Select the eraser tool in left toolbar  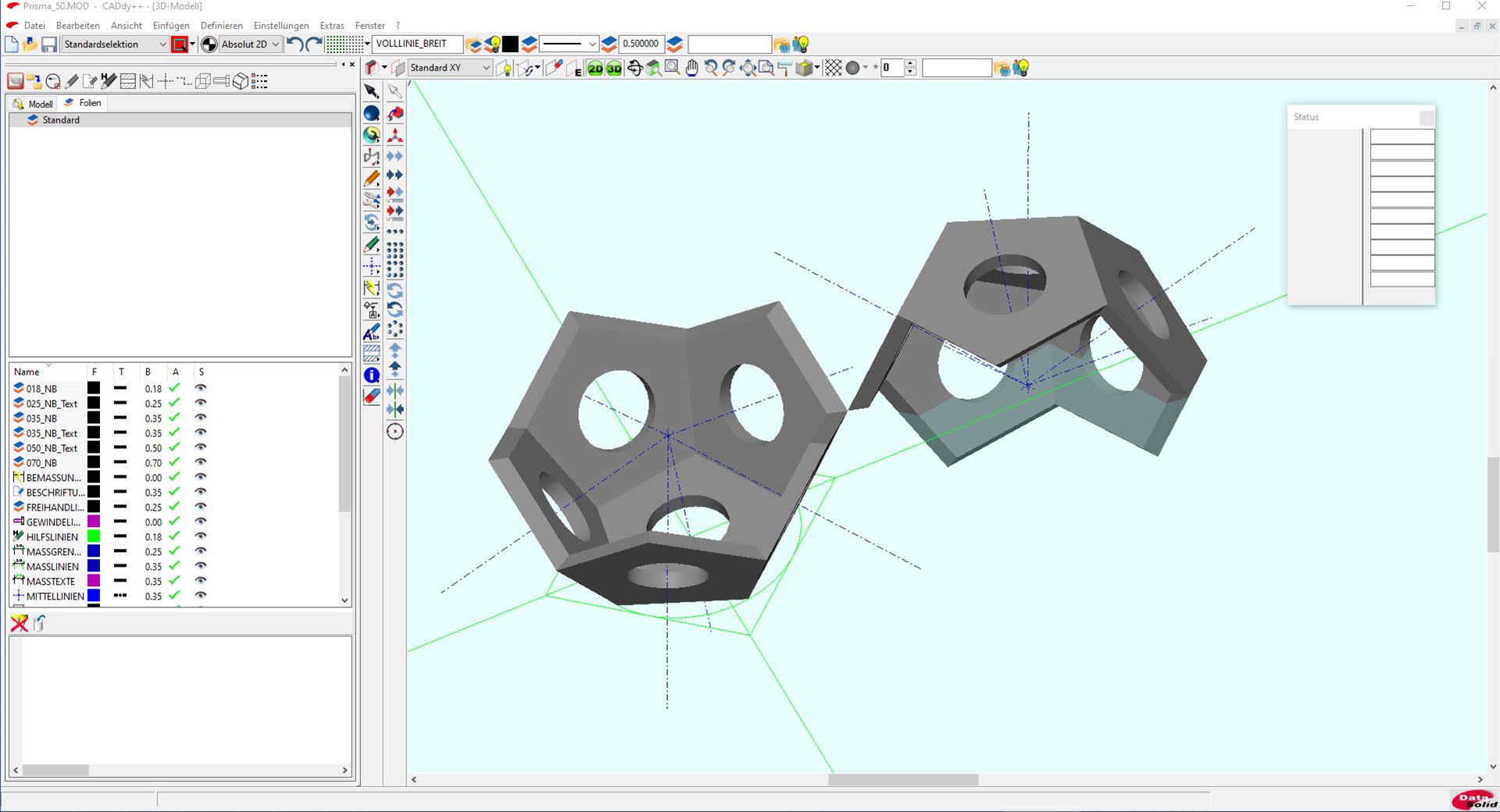pyautogui.click(x=372, y=397)
